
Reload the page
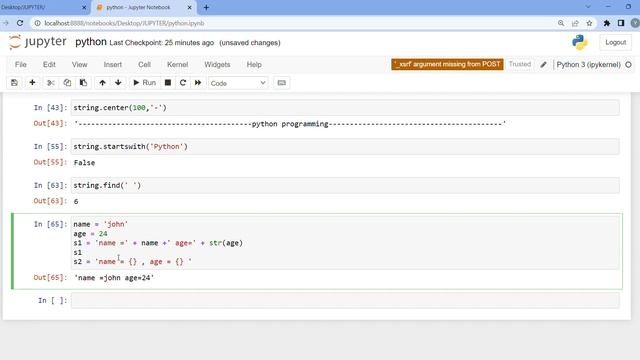[20, 23]
